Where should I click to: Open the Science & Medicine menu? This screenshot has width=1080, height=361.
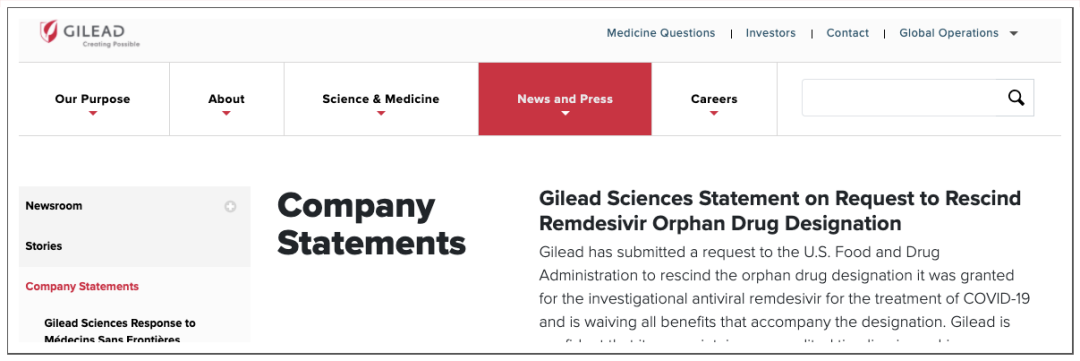point(381,99)
